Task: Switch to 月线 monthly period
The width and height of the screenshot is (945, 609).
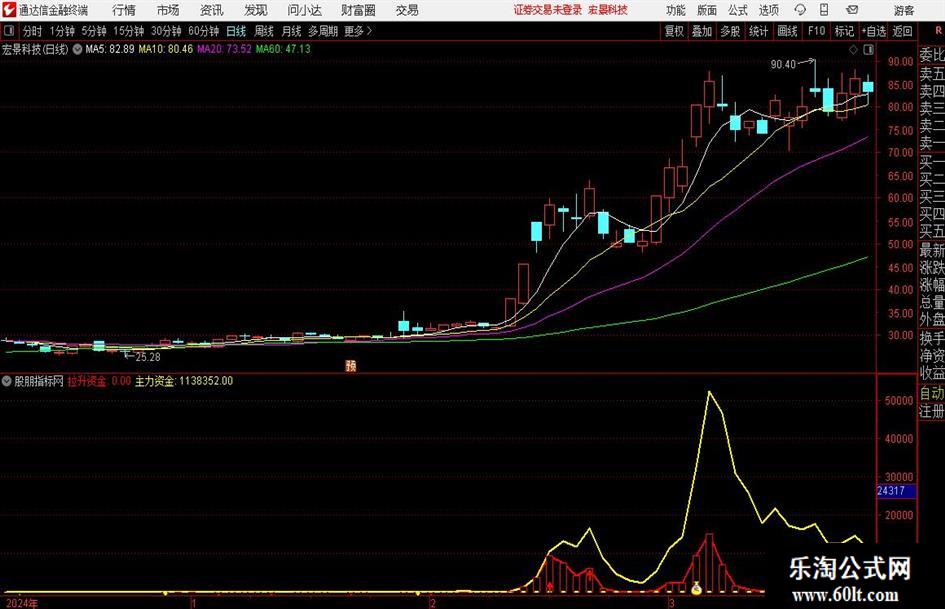Action: (291, 31)
